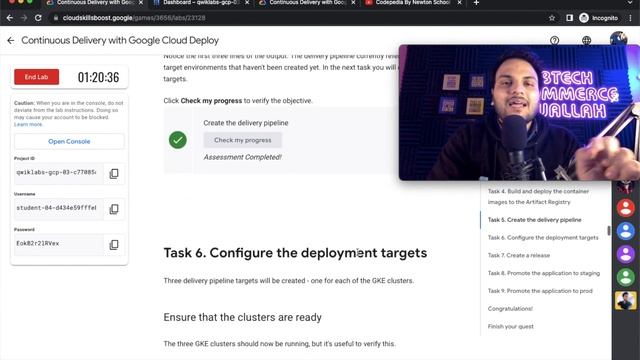The image size is (640, 360).
Task: Close the Codepedia By Newton School tab
Action: tap(459, 3)
